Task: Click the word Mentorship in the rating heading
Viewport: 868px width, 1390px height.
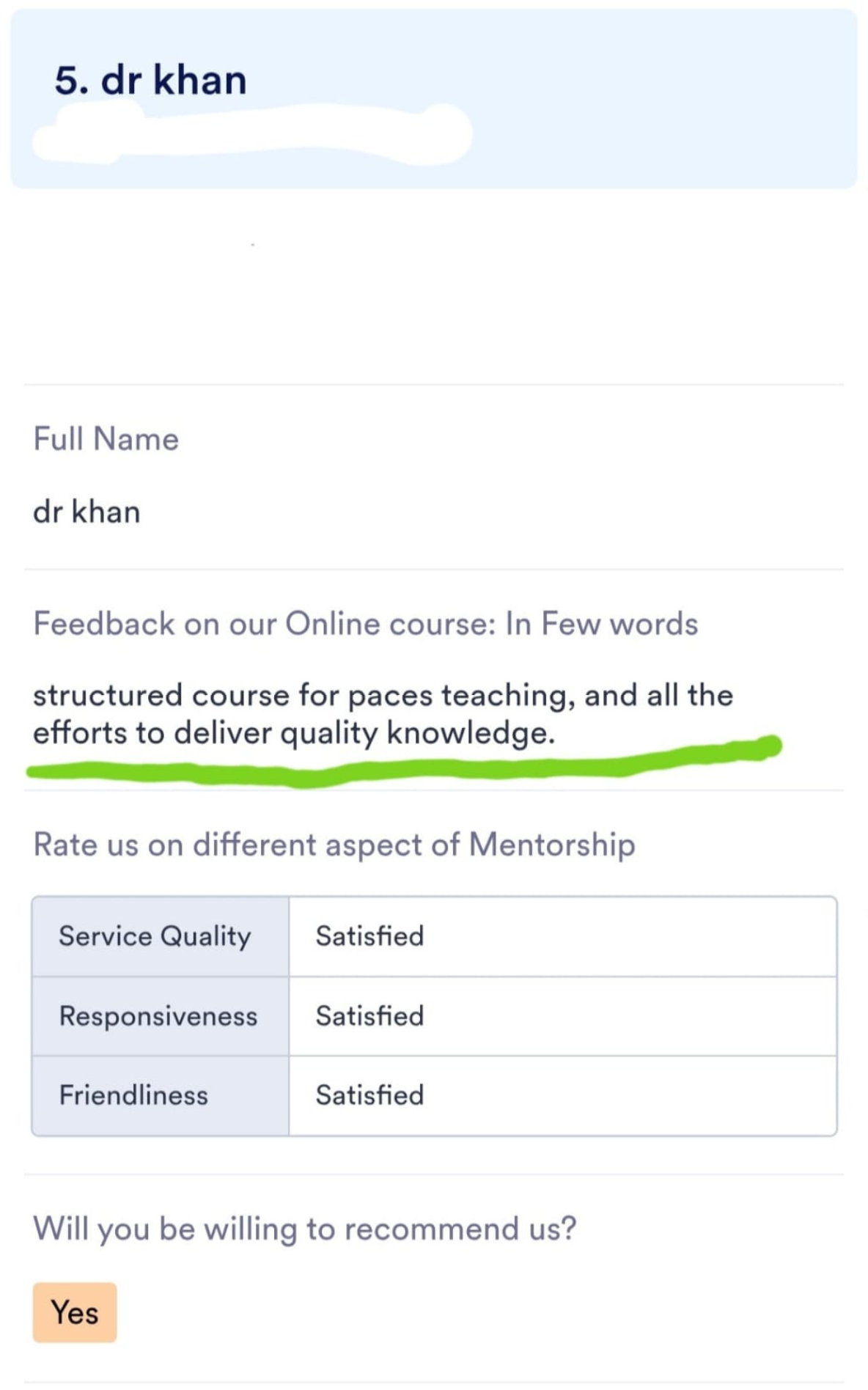Action: [x=552, y=844]
